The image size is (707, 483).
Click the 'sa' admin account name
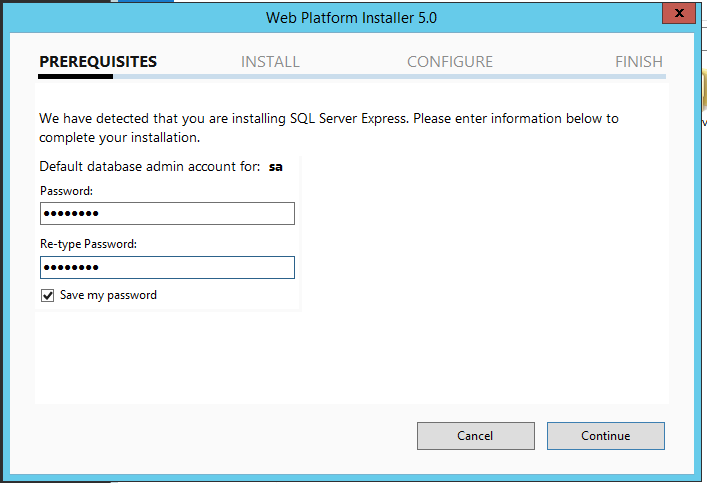(276, 167)
